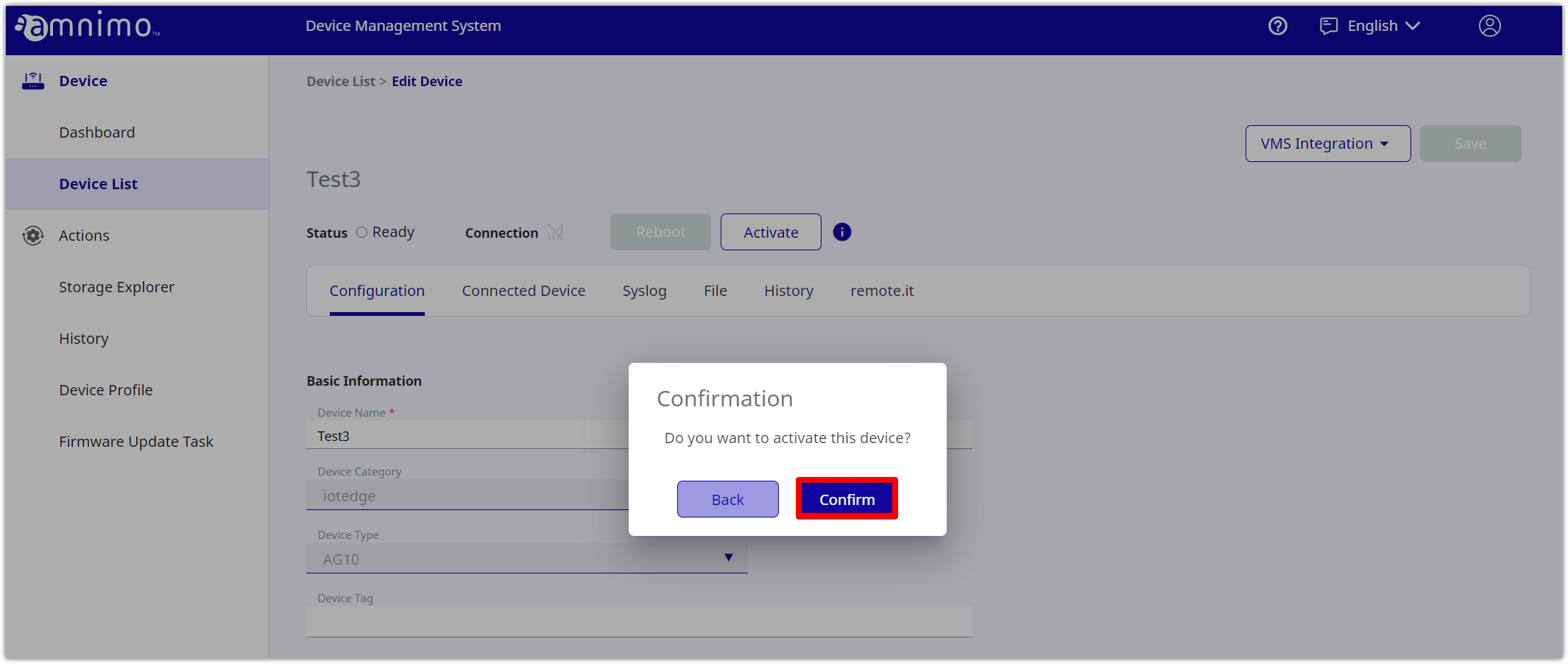Confirm the device activation
This screenshot has width=1568, height=664.
coord(846,499)
